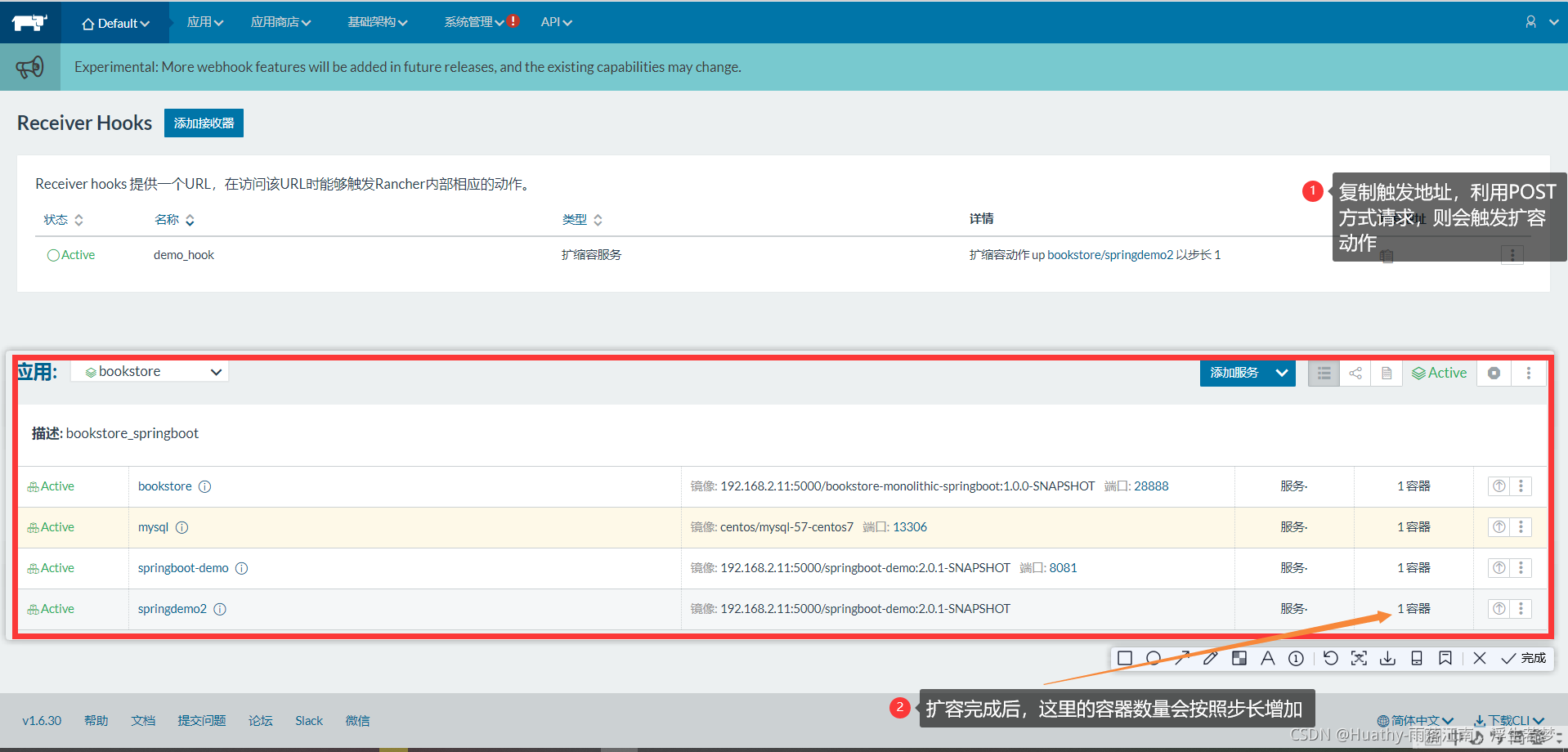Click port 28888 of bookstore service
Viewport: 1568px width, 752px height.
(x=1151, y=486)
